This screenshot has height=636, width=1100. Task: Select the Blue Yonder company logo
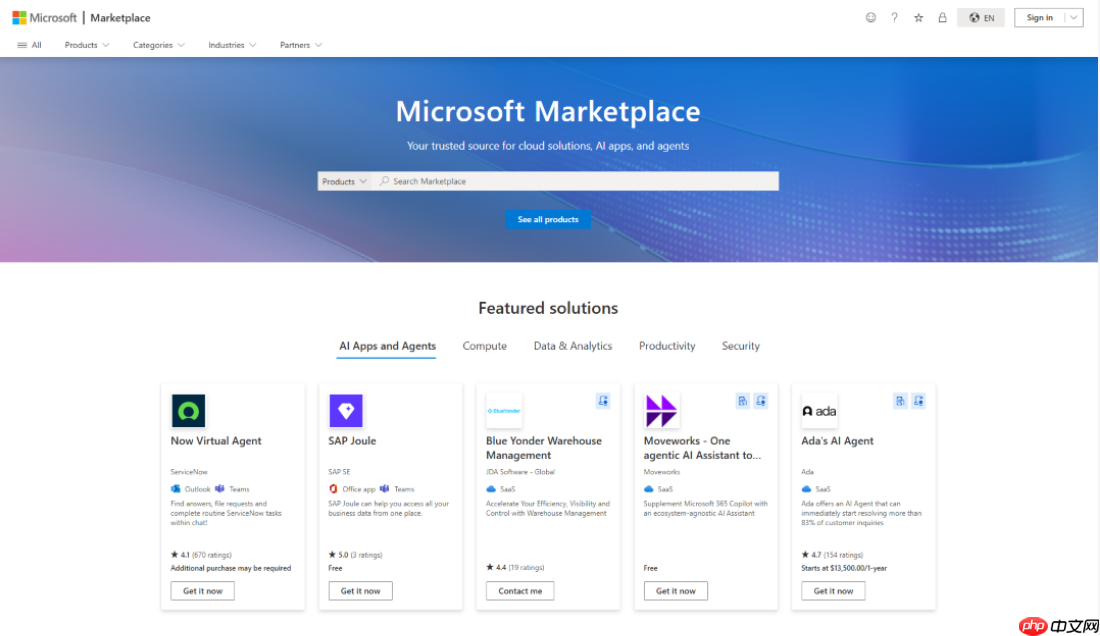point(503,410)
